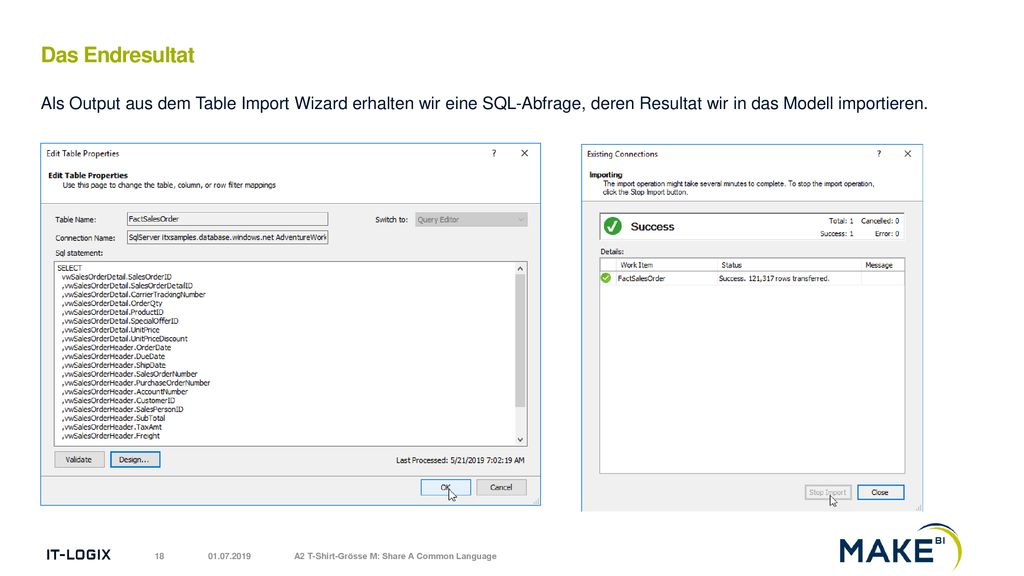Click the help icon in Existing Connections
This screenshot has height=576, width=1024.
point(878,154)
